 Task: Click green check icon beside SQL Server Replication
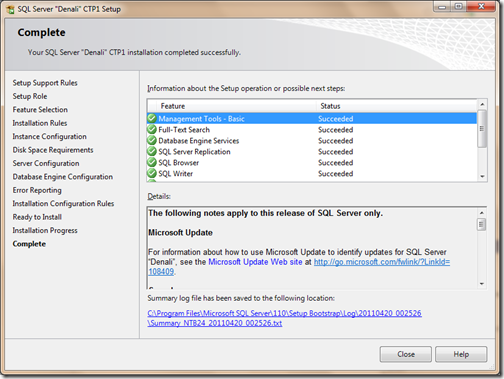click(152, 151)
